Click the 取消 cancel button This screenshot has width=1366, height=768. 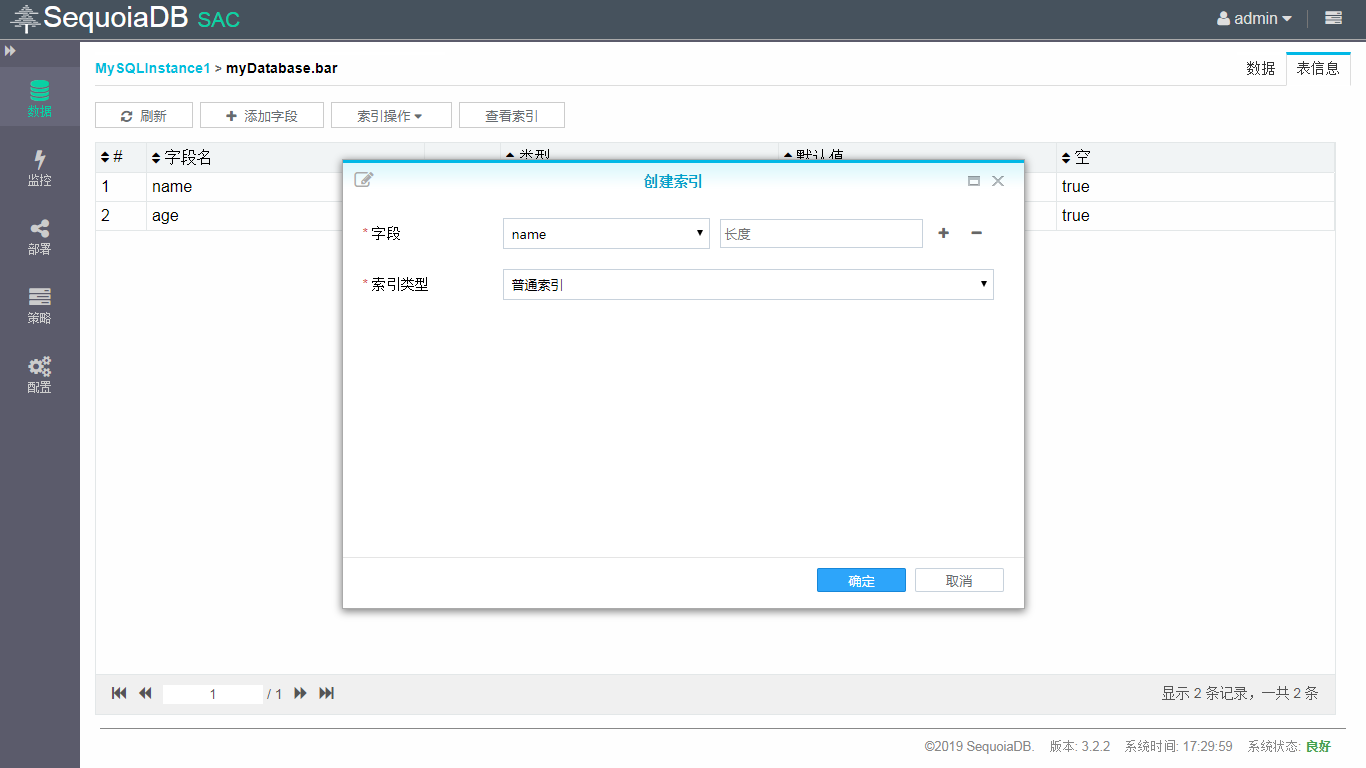point(959,581)
